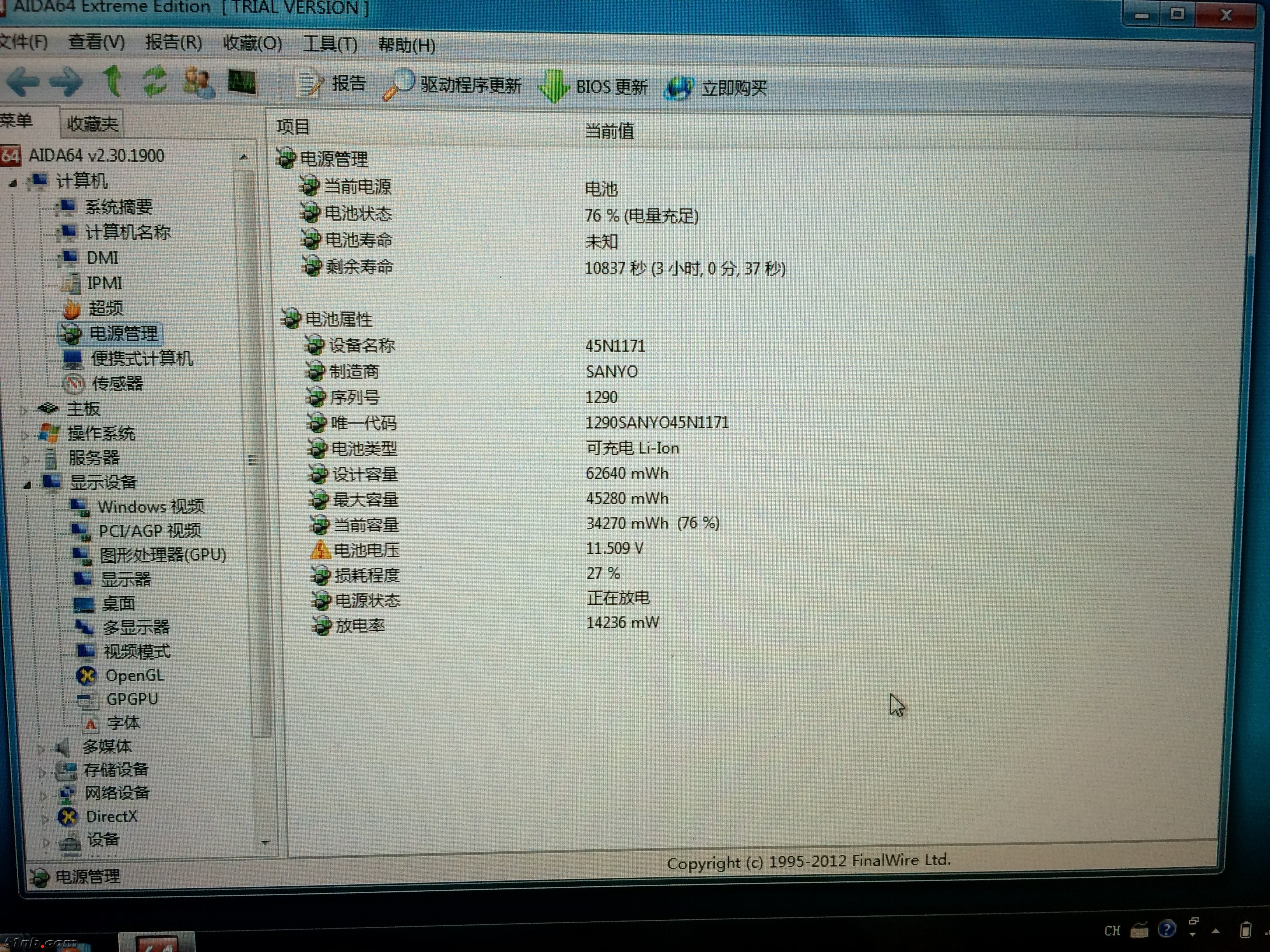Select OpenGL tree item
Image resolution: width=1270 pixels, height=952 pixels.
pos(134,675)
